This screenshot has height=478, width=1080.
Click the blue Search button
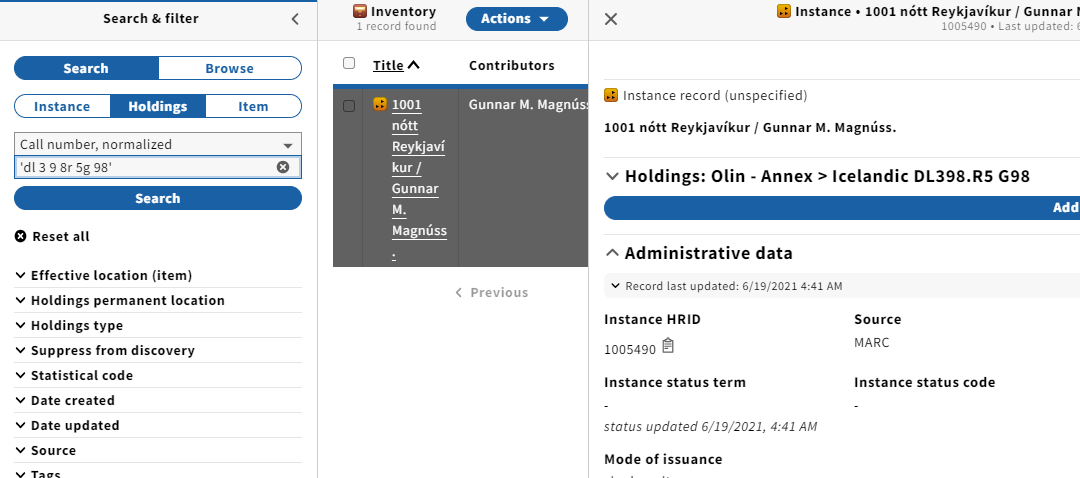[158, 198]
